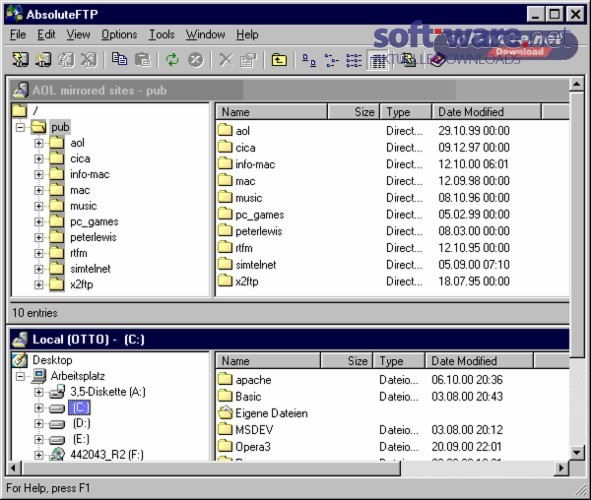The image size is (591, 500).
Task: Select the Basic folder in local list
Action: point(248,397)
